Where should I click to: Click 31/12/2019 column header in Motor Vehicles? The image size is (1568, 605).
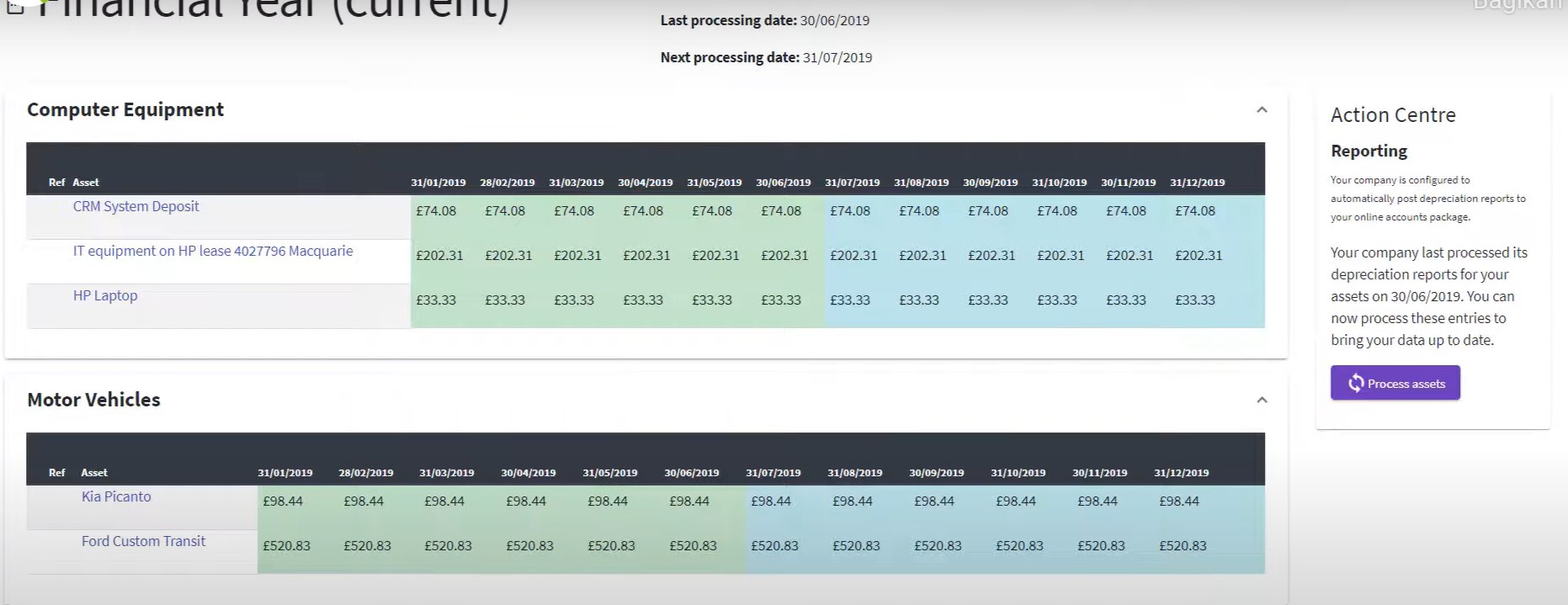pos(1181,473)
